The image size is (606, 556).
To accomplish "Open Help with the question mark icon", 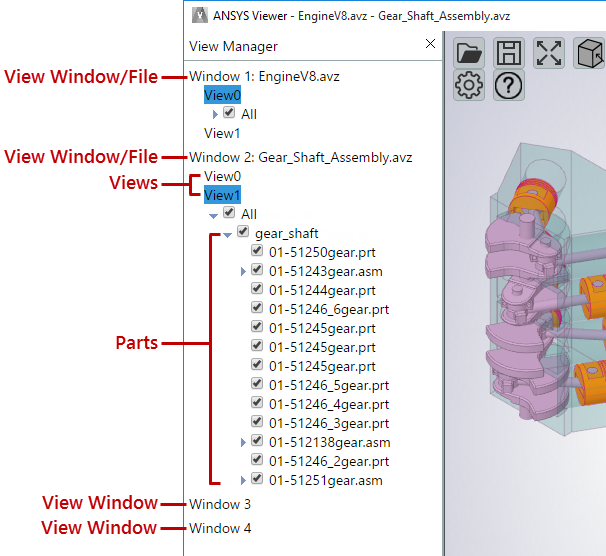I will coord(509,85).
